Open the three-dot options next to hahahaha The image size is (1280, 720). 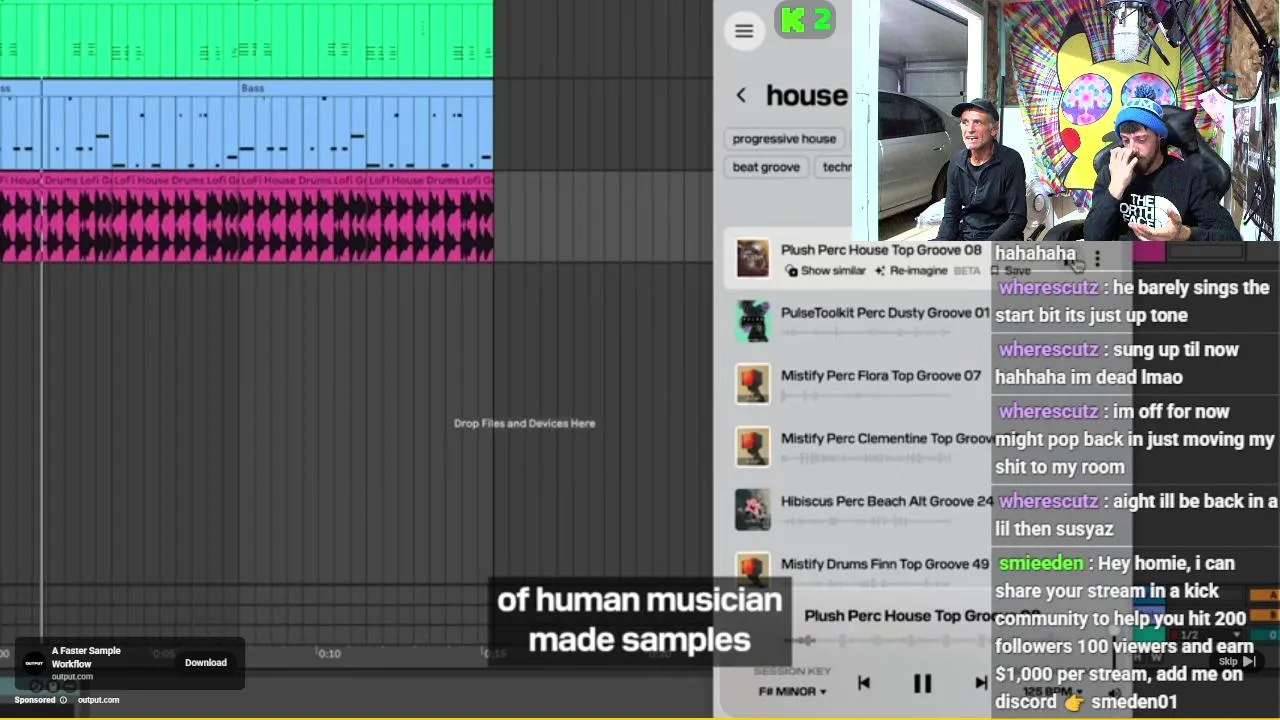click(x=1097, y=259)
